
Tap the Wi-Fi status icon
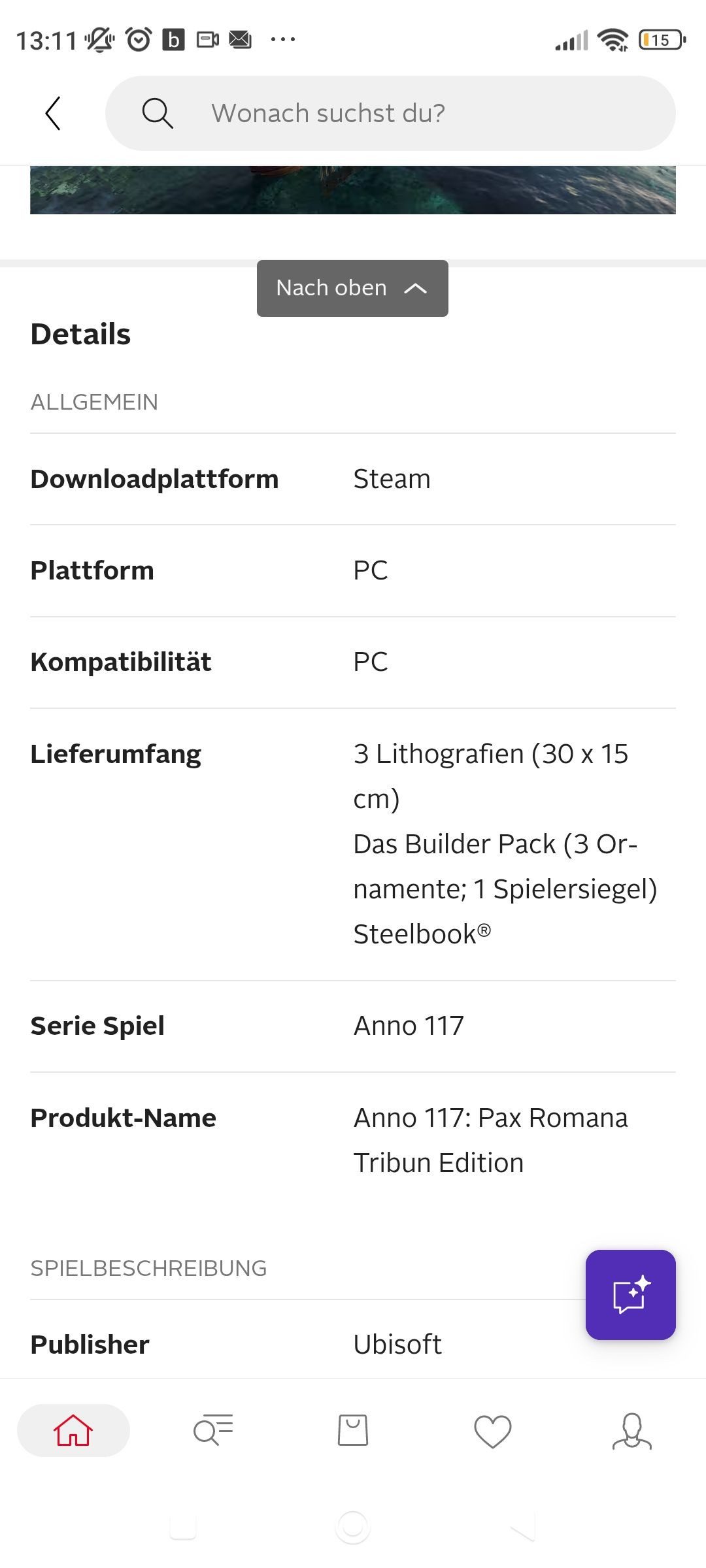(x=613, y=41)
